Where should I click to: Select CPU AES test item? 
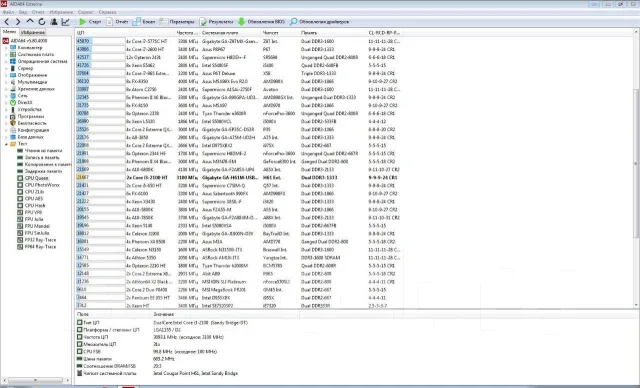pos(33,199)
